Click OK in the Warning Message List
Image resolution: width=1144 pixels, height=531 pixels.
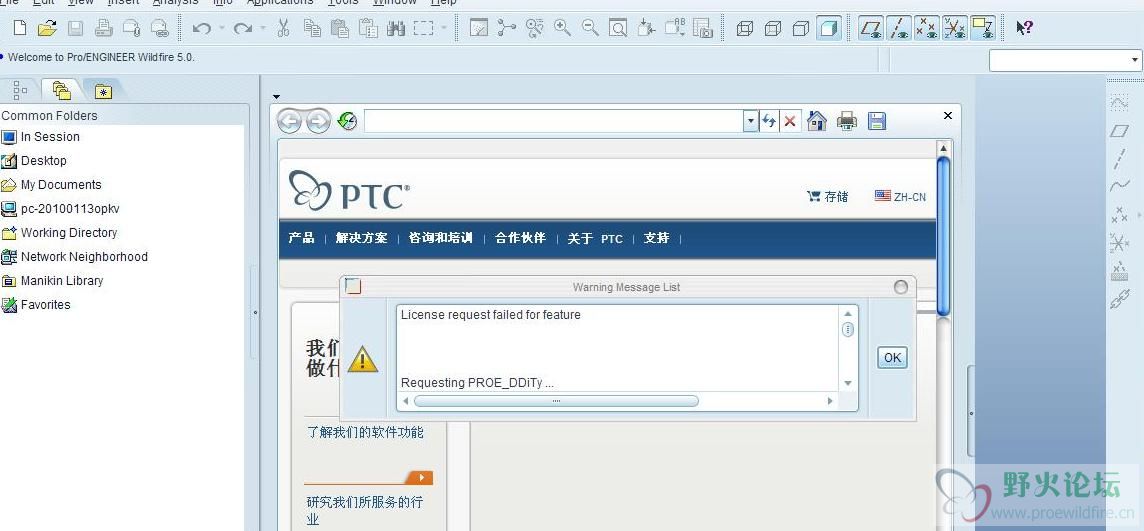point(892,357)
